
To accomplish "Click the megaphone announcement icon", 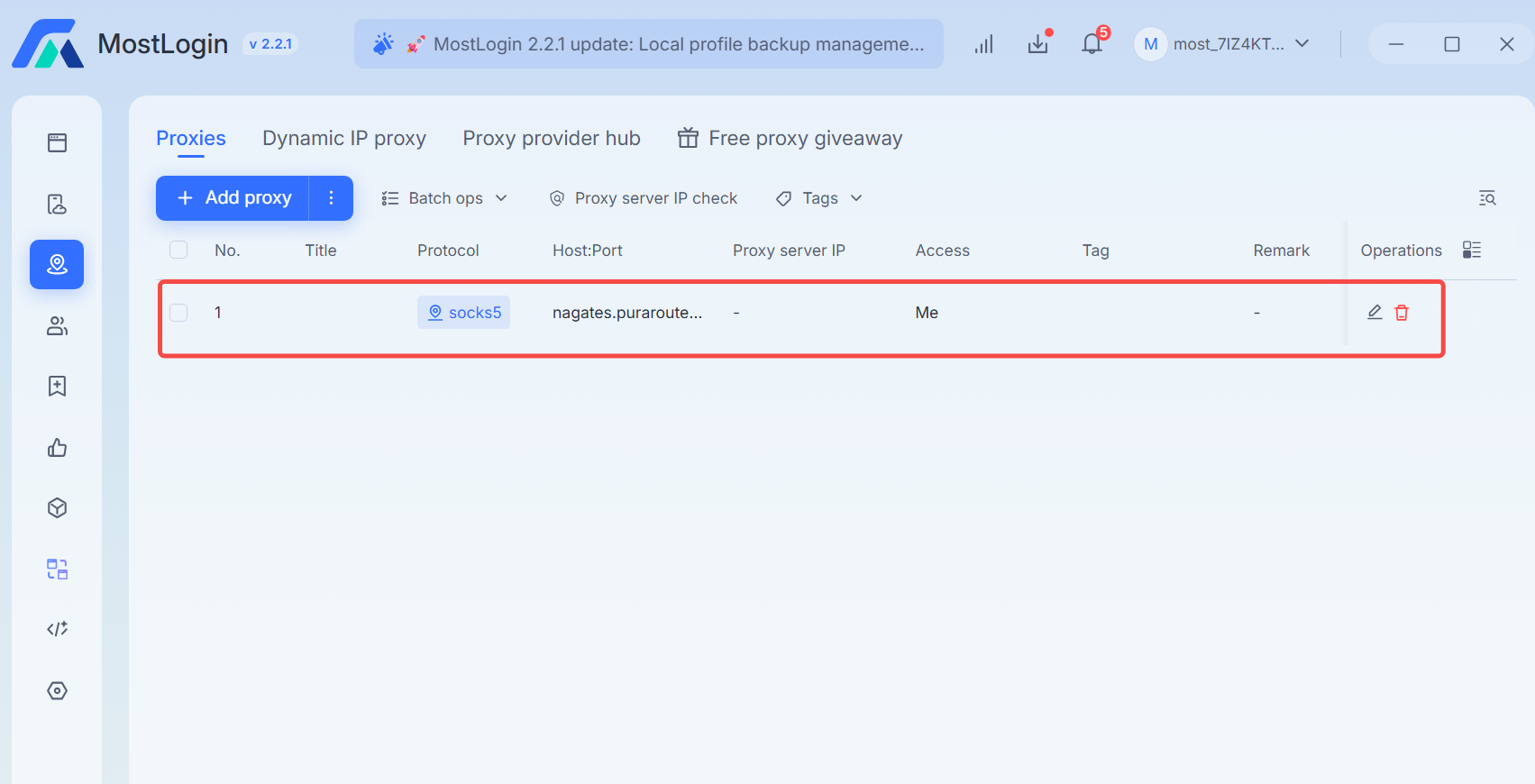I will (384, 44).
